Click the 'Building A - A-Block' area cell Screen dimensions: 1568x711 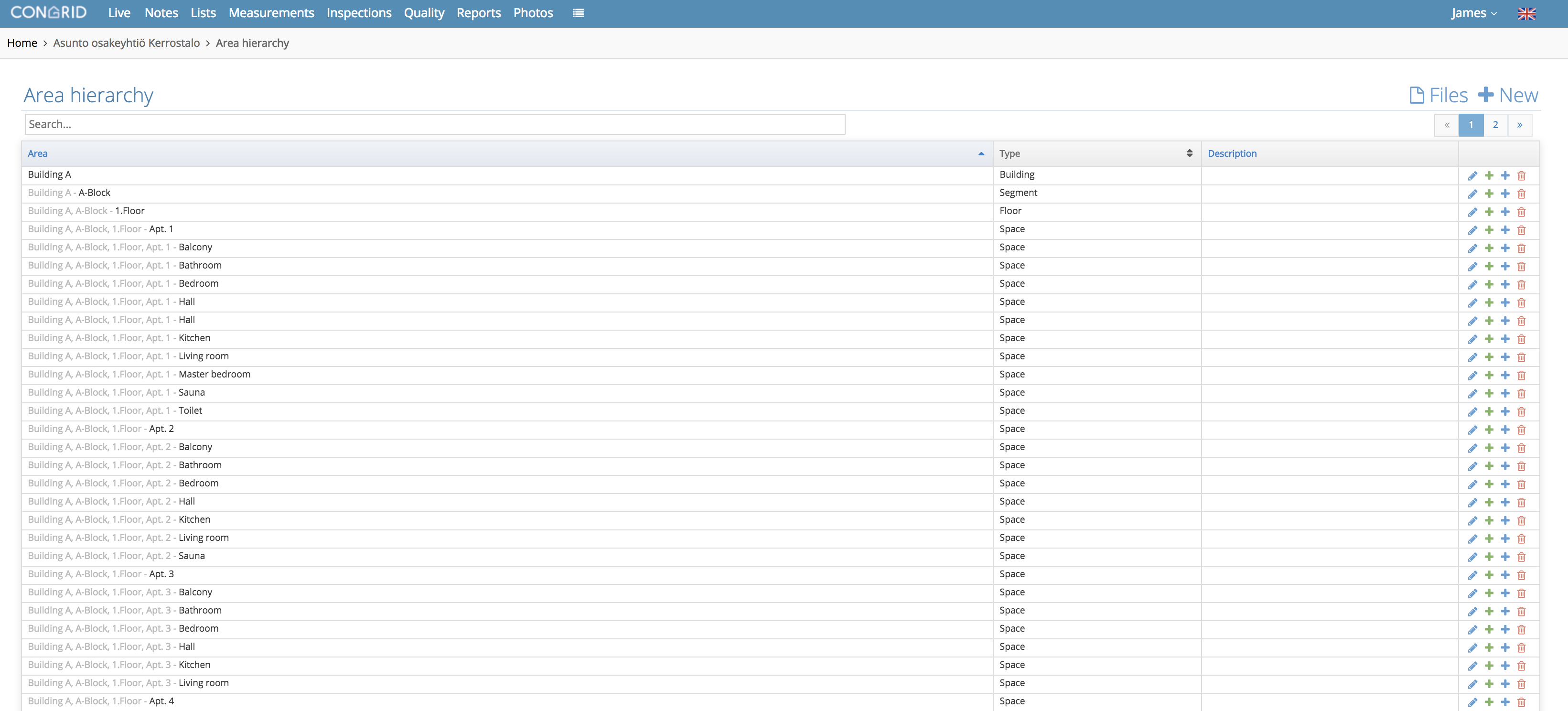(507, 193)
